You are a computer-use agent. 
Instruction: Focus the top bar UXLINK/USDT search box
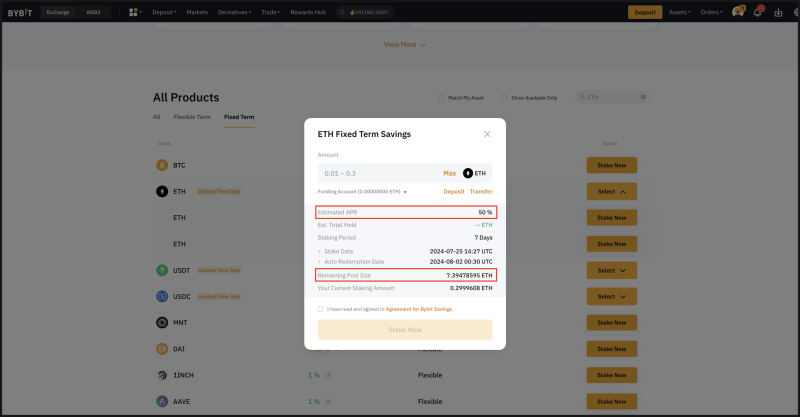coord(365,12)
